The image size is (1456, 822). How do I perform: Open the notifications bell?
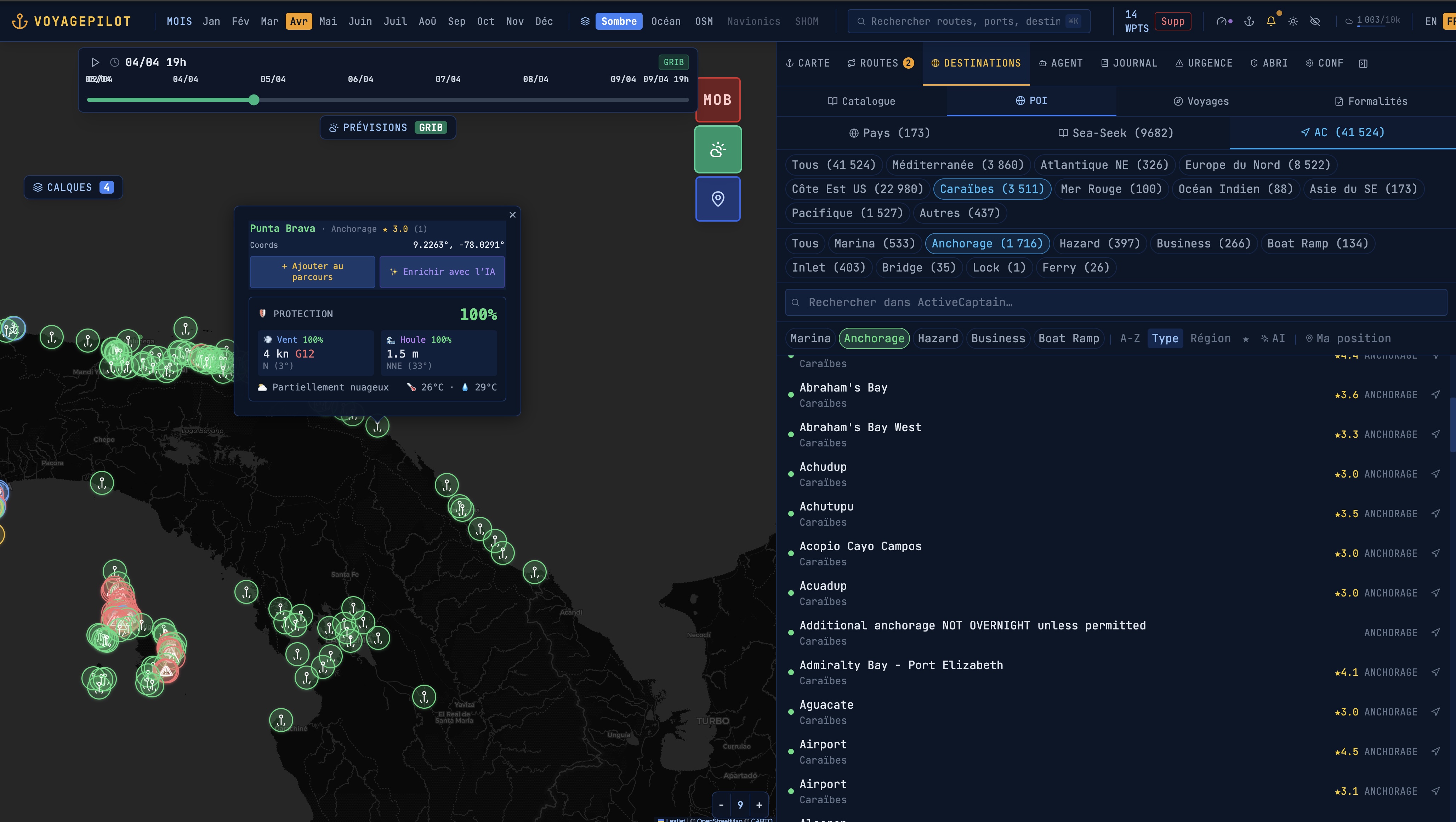pos(1270,22)
